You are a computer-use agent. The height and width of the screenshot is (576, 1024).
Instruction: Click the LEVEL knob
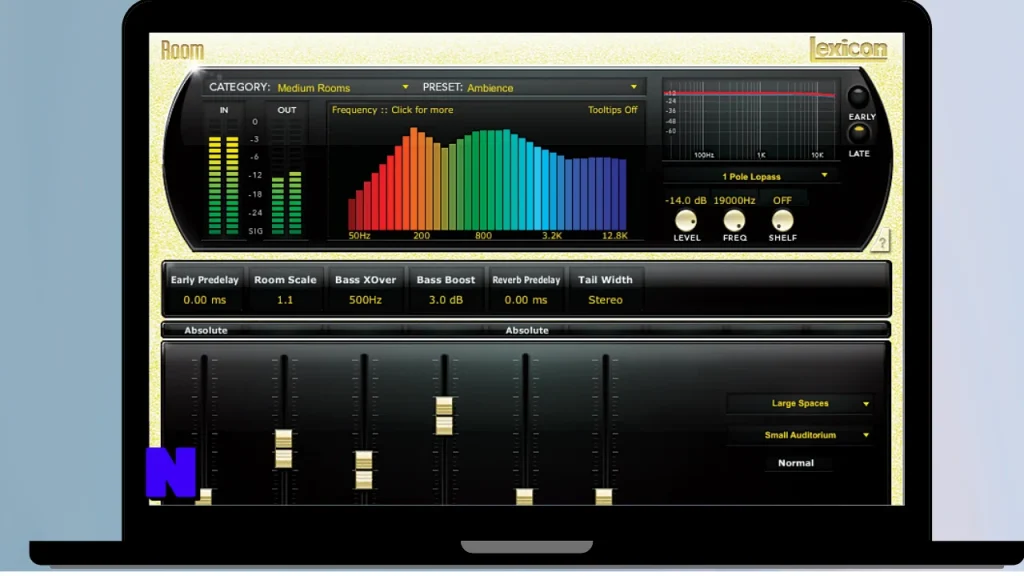click(x=686, y=221)
